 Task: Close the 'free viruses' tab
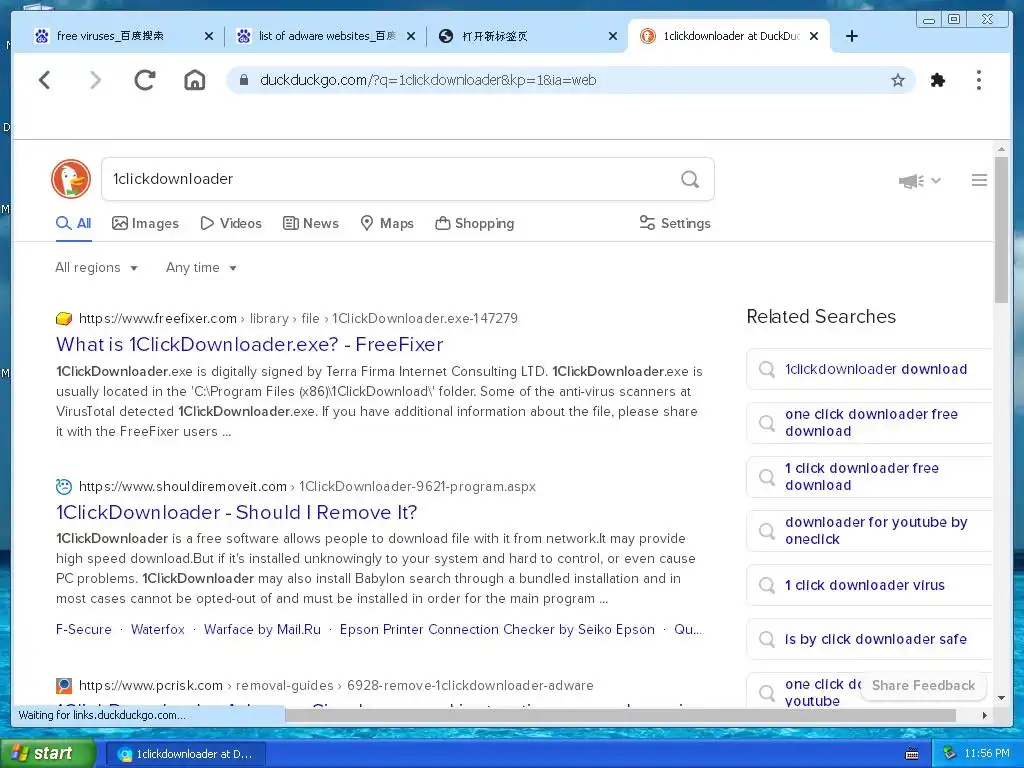(x=209, y=37)
